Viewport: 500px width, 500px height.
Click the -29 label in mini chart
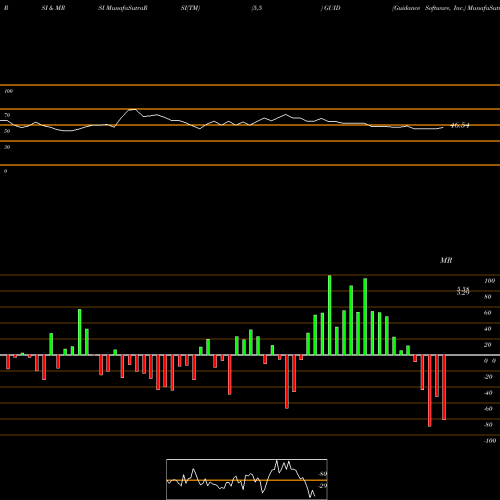click(x=323, y=486)
